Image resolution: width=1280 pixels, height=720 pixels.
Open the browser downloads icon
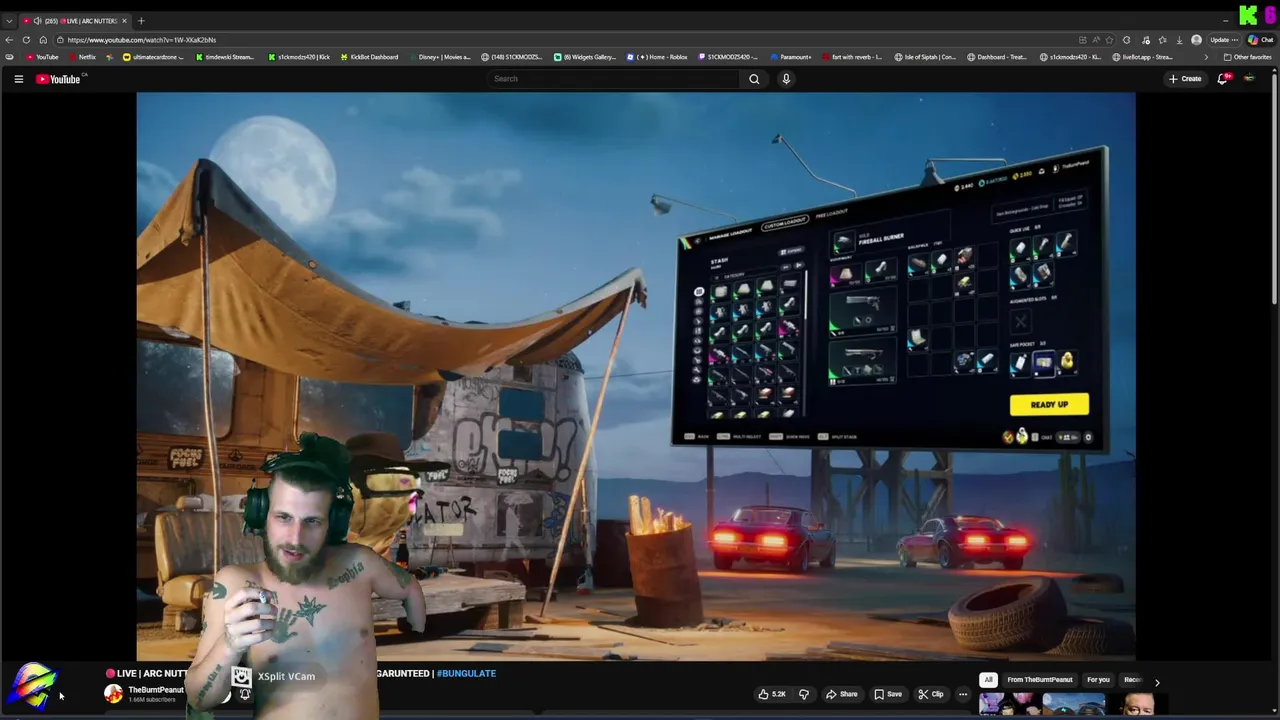click(x=1179, y=40)
